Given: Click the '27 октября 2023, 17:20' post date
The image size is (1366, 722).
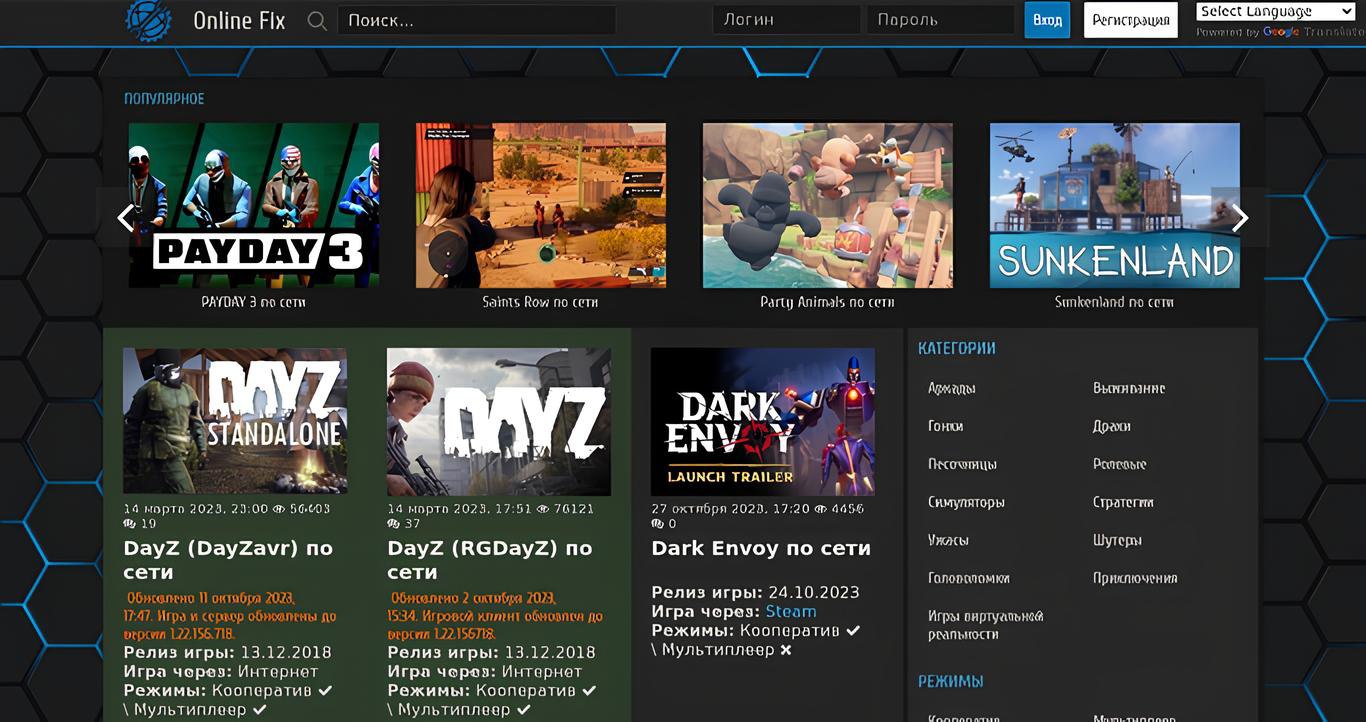Looking at the screenshot, I should (729, 509).
